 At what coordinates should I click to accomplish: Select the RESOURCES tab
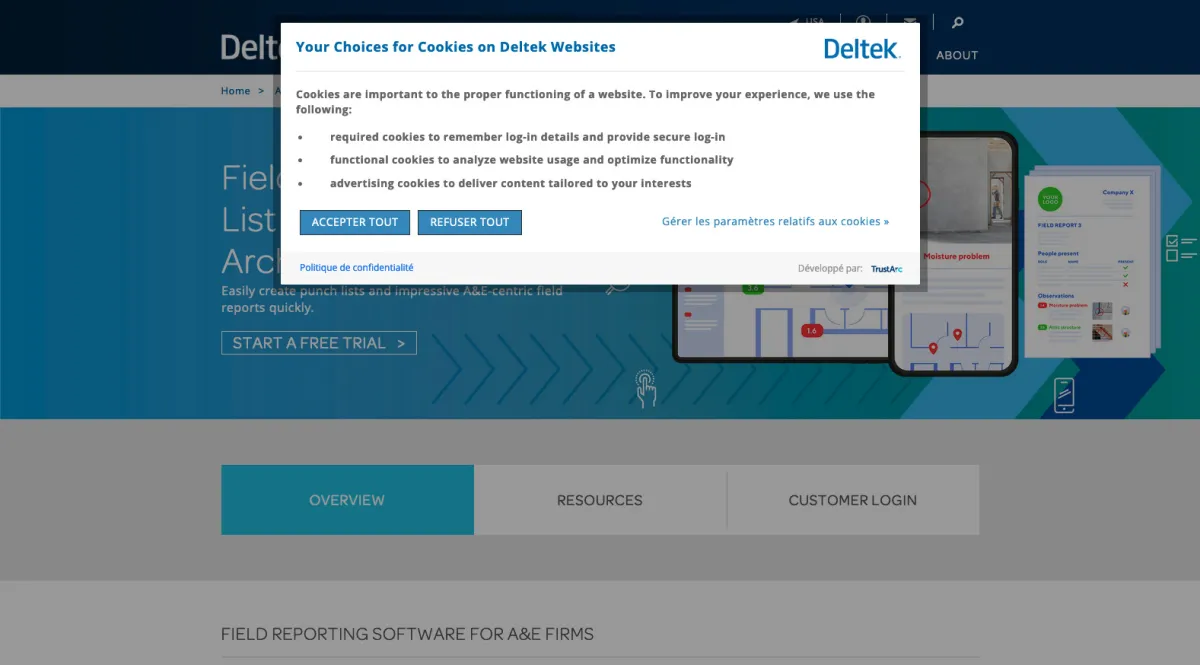(x=600, y=500)
